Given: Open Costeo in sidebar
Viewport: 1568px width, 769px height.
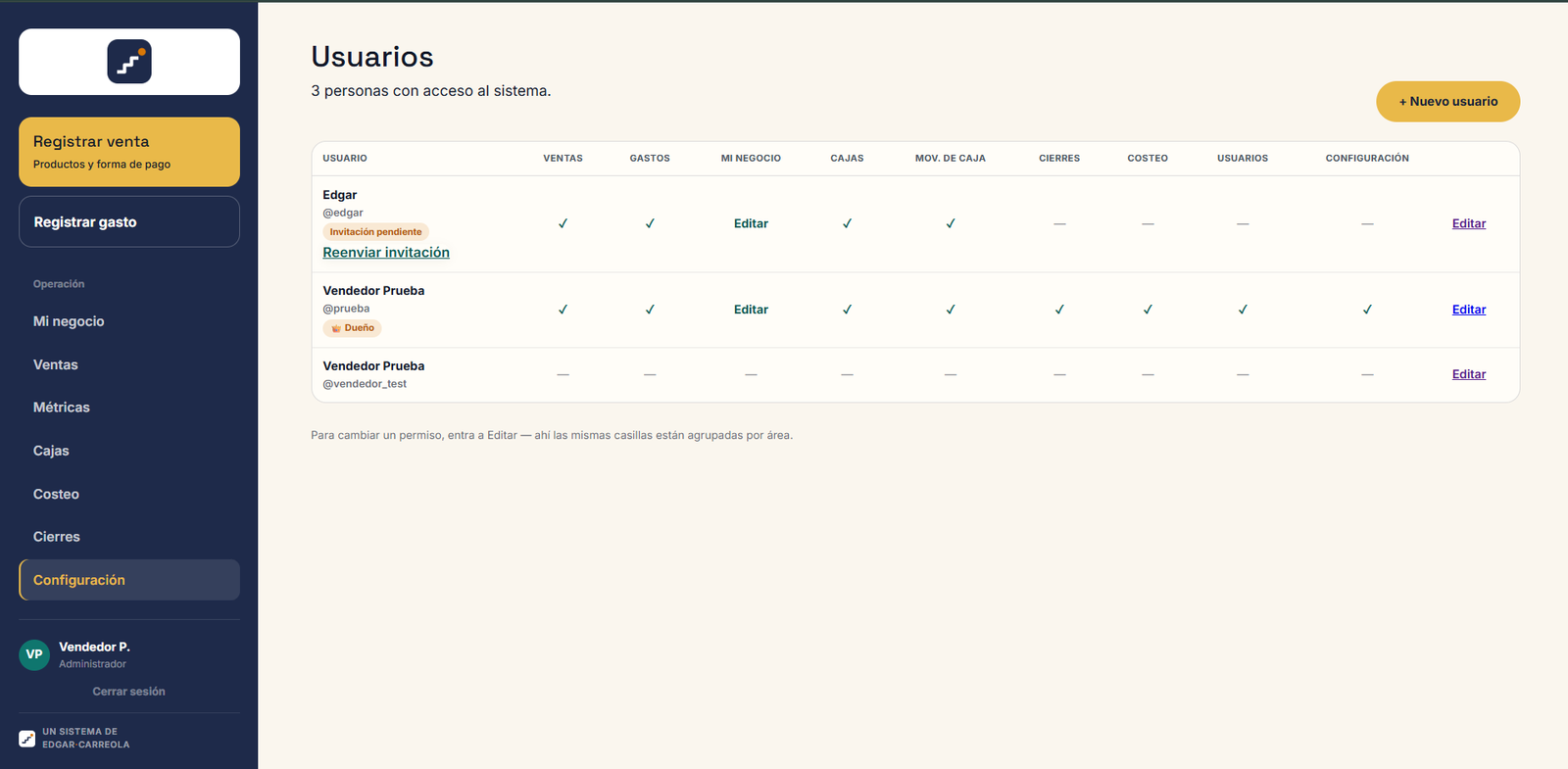Looking at the screenshot, I should pos(129,494).
